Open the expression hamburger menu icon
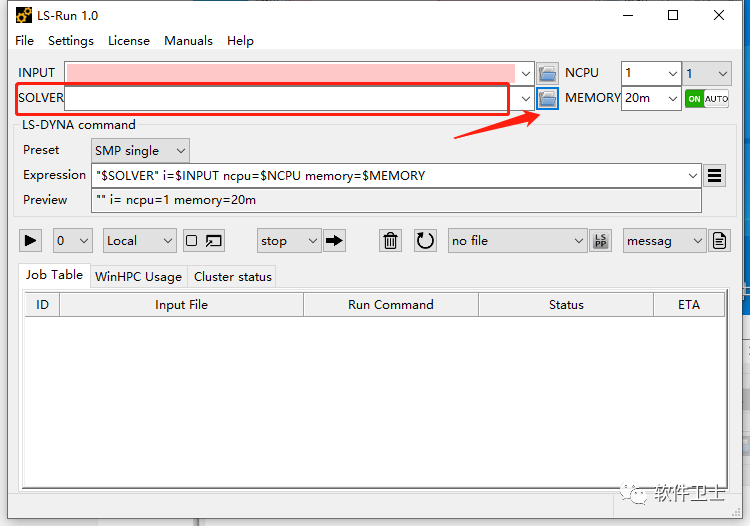This screenshot has width=750, height=526. (715, 176)
